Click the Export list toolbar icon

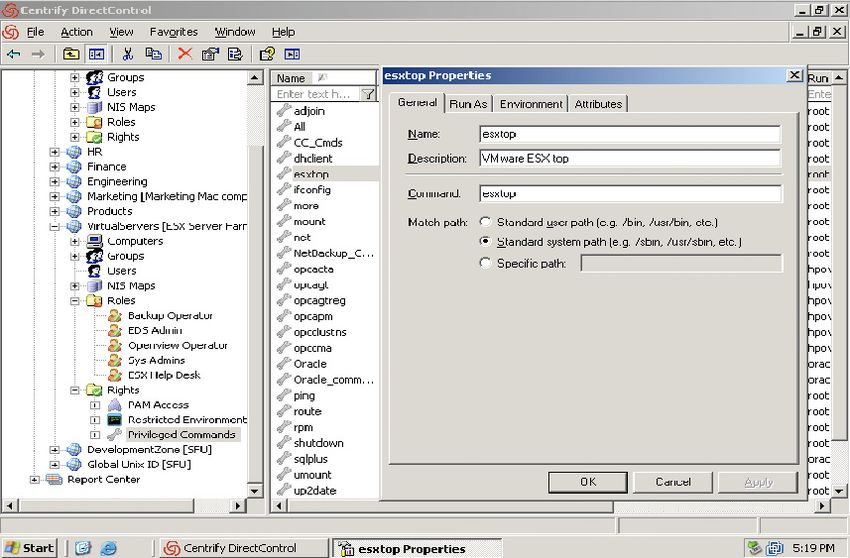click(x=235, y=54)
